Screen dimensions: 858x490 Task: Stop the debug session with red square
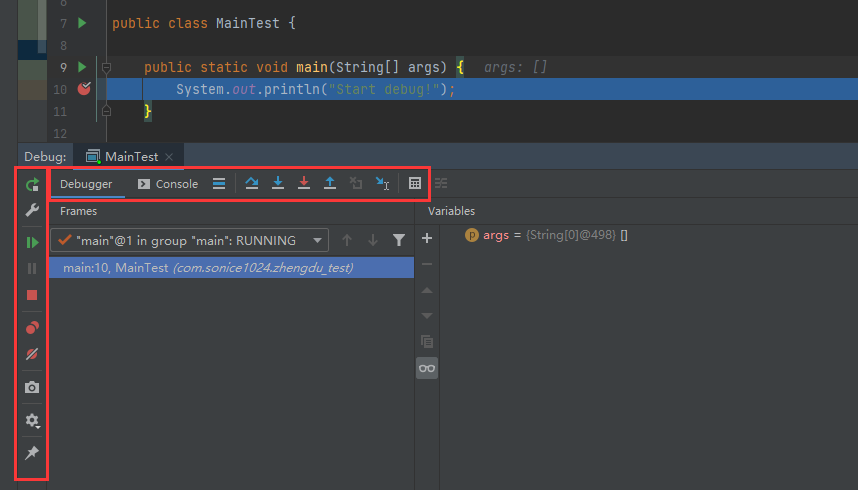32,295
